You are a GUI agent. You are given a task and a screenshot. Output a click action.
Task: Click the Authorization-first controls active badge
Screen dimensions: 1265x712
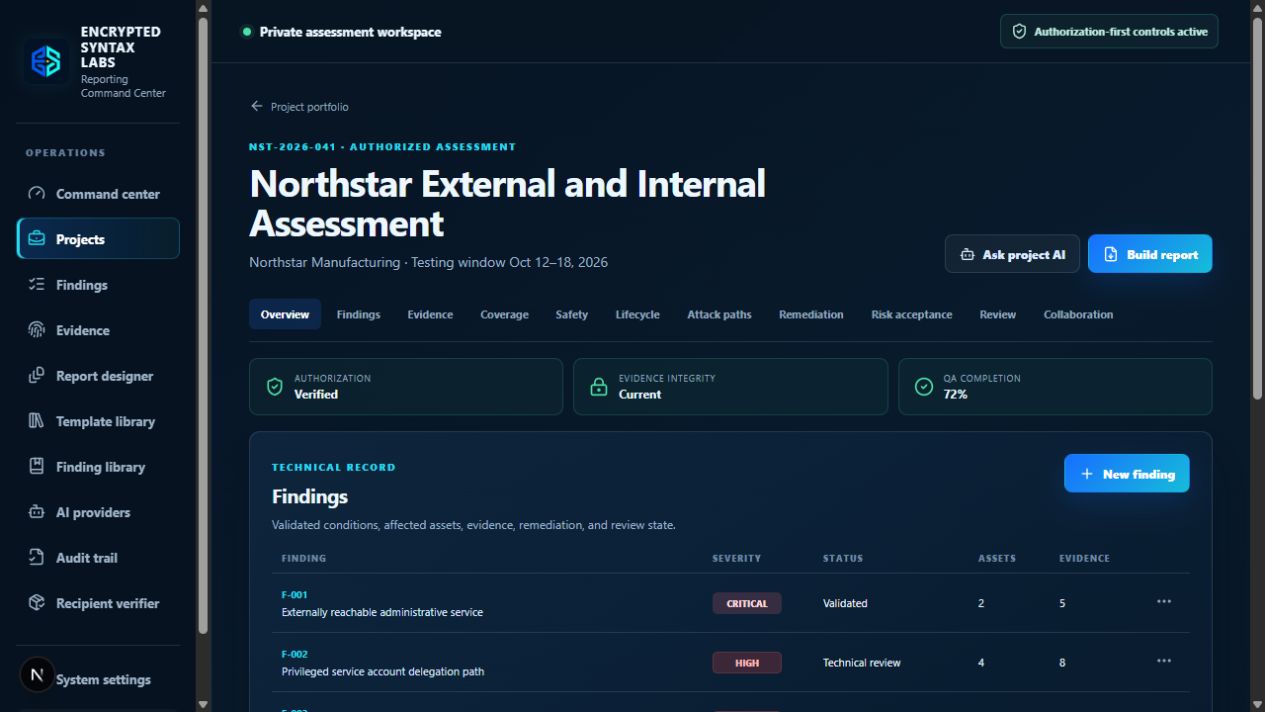(1109, 31)
